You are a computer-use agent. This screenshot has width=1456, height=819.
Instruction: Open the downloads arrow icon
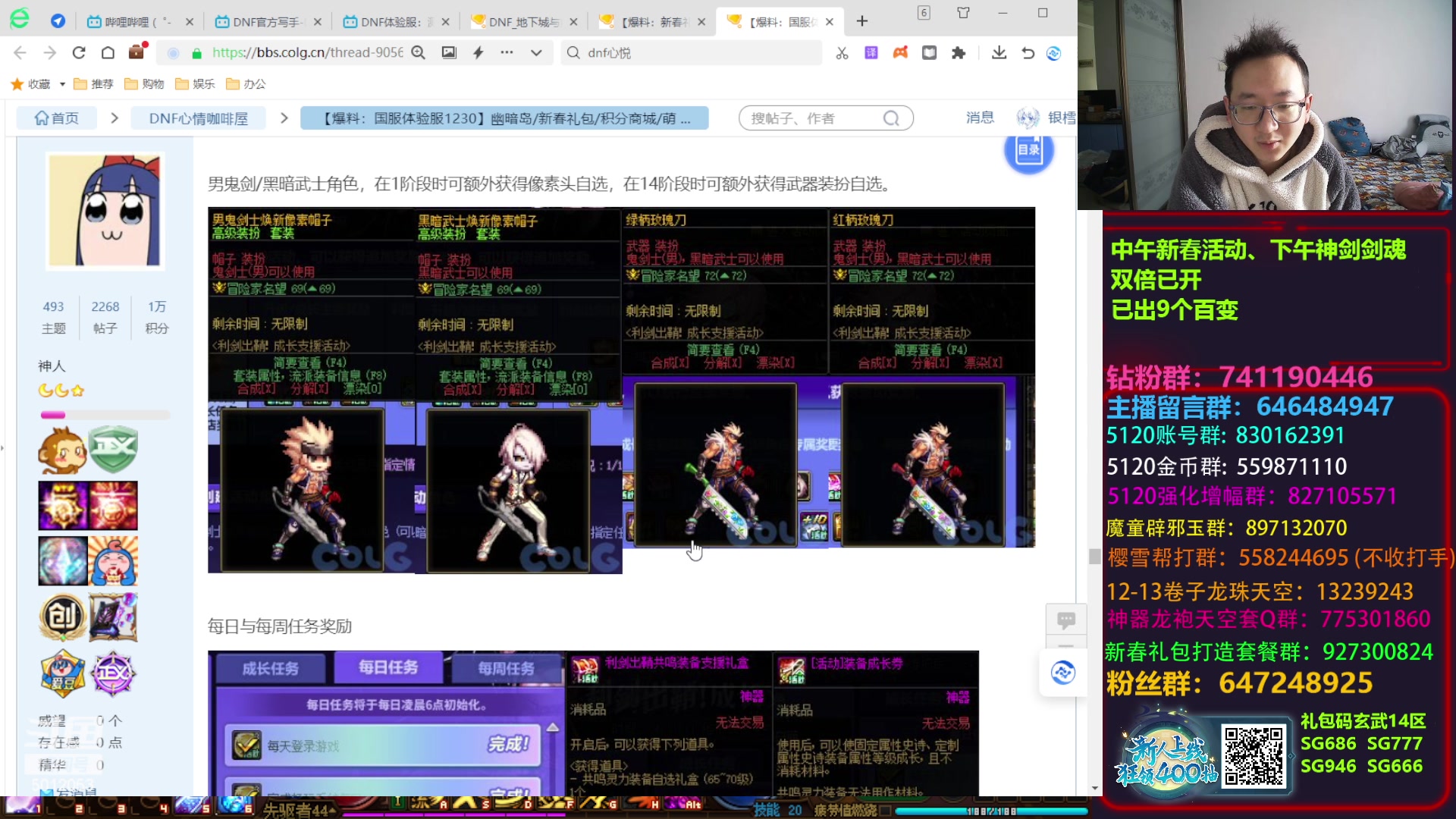pos(999,53)
